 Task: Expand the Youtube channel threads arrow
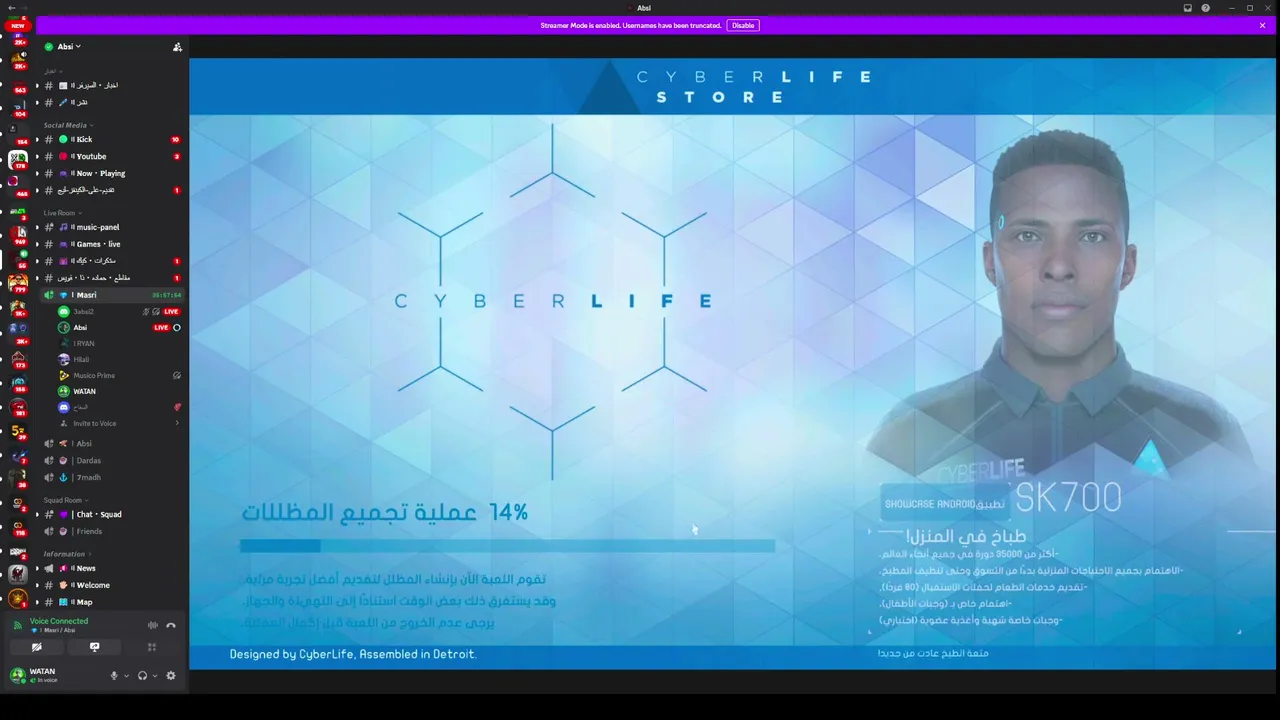click(37, 156)
